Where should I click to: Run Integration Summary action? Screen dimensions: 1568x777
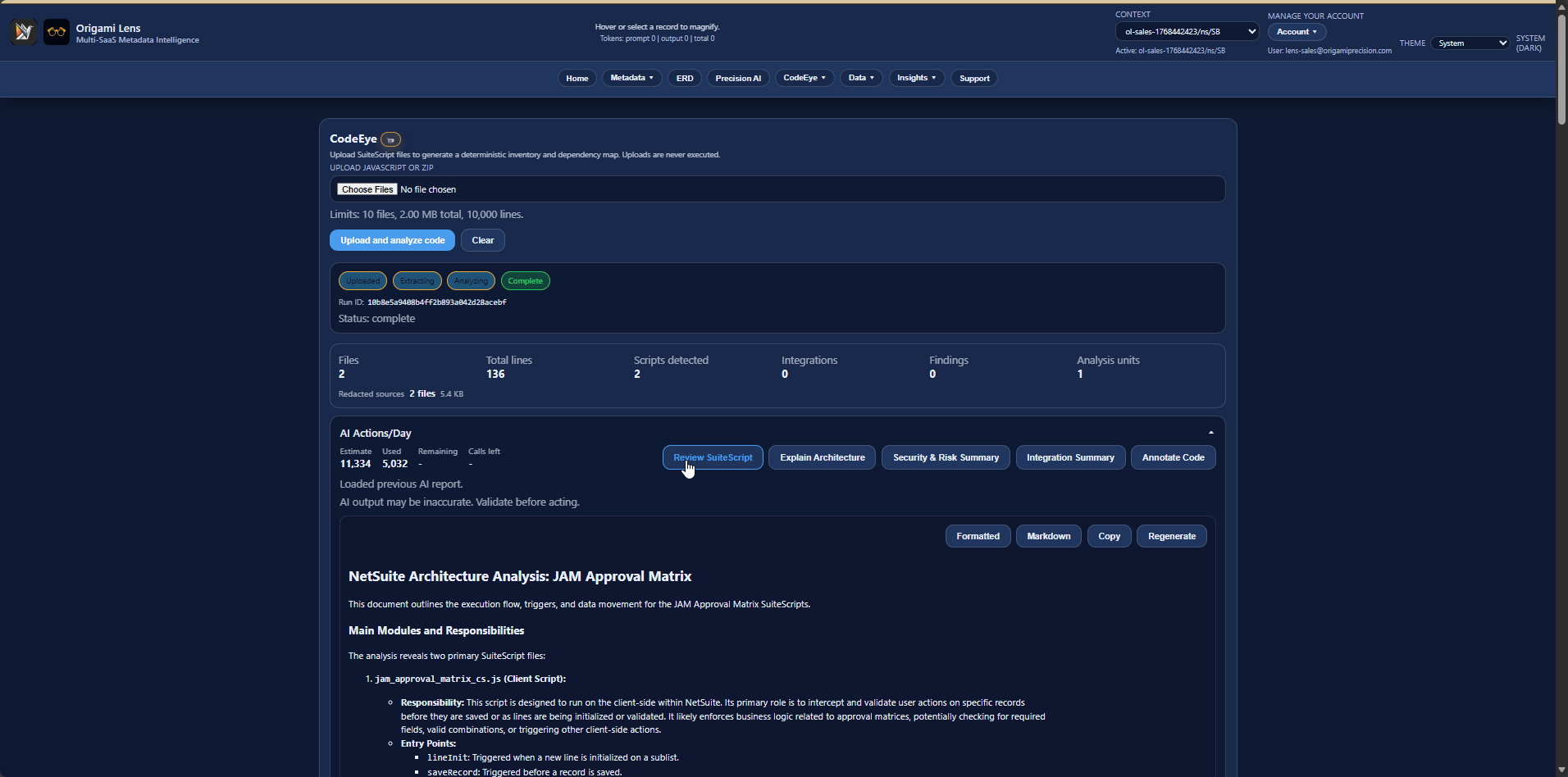(1070, 457)
